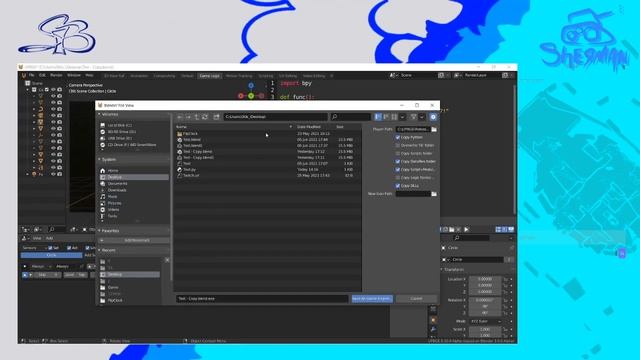Open file filter settings funnel icon

pyautogui.click(x=413, y=117)
